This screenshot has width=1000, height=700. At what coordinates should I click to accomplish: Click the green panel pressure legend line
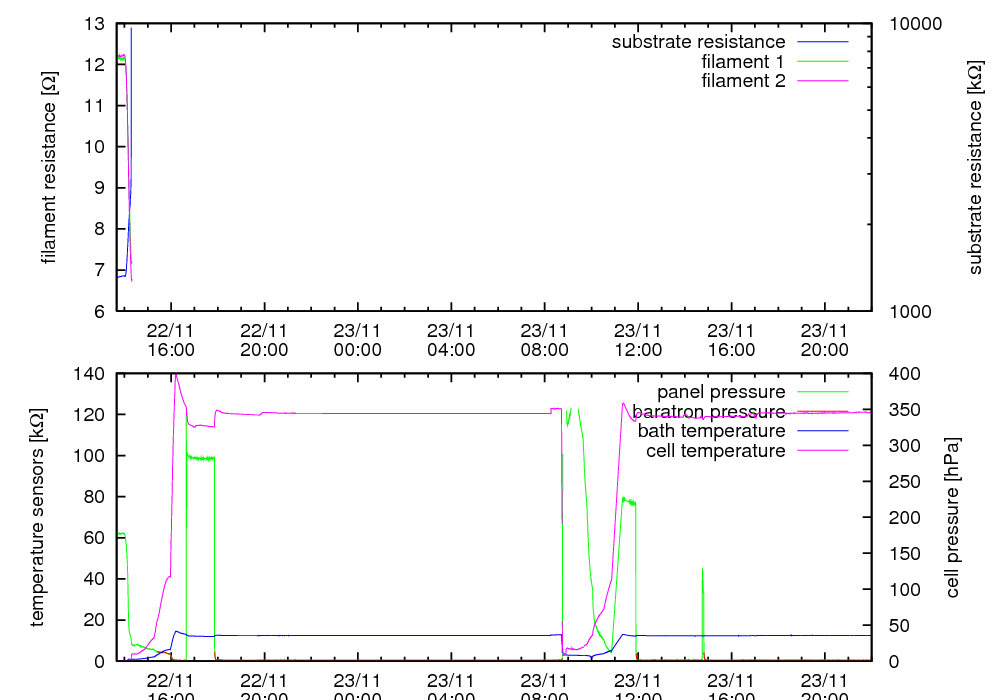click(822, 392)
